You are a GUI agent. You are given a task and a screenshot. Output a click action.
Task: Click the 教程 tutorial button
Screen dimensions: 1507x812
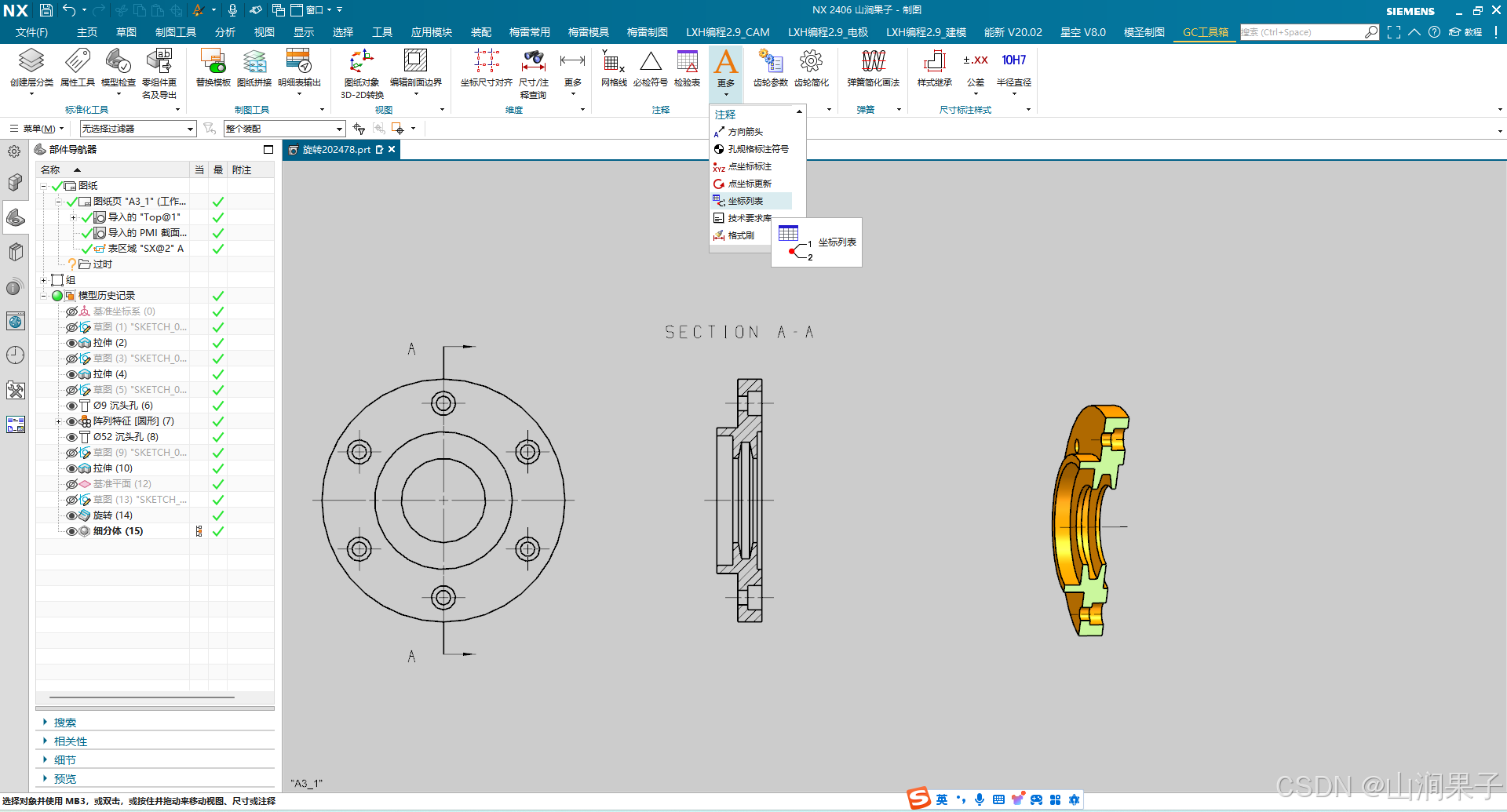coord(1465,32)
